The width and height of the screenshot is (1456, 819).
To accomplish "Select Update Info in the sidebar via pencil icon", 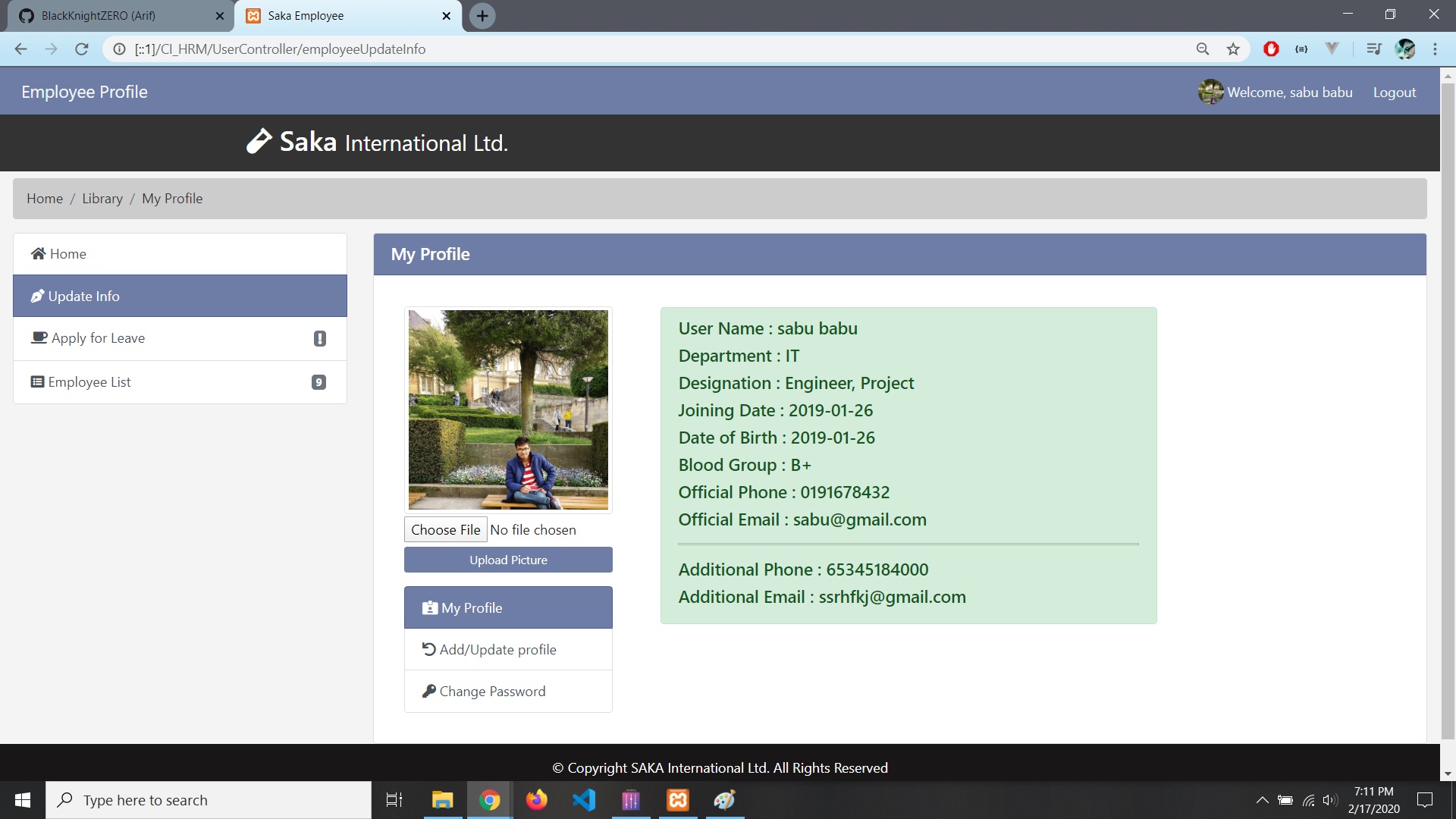I will tap(37, 296).
